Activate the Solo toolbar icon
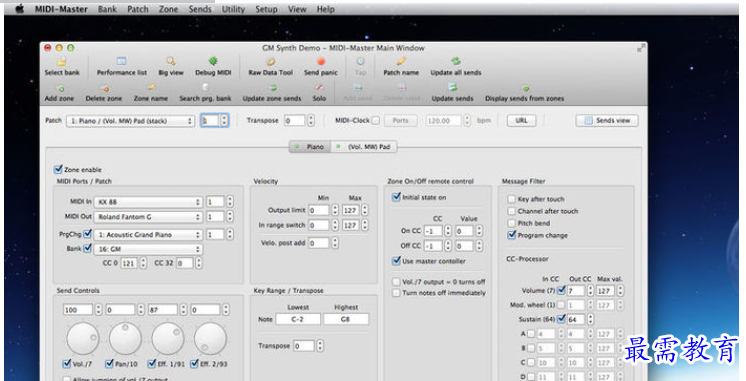 (319, 88)
